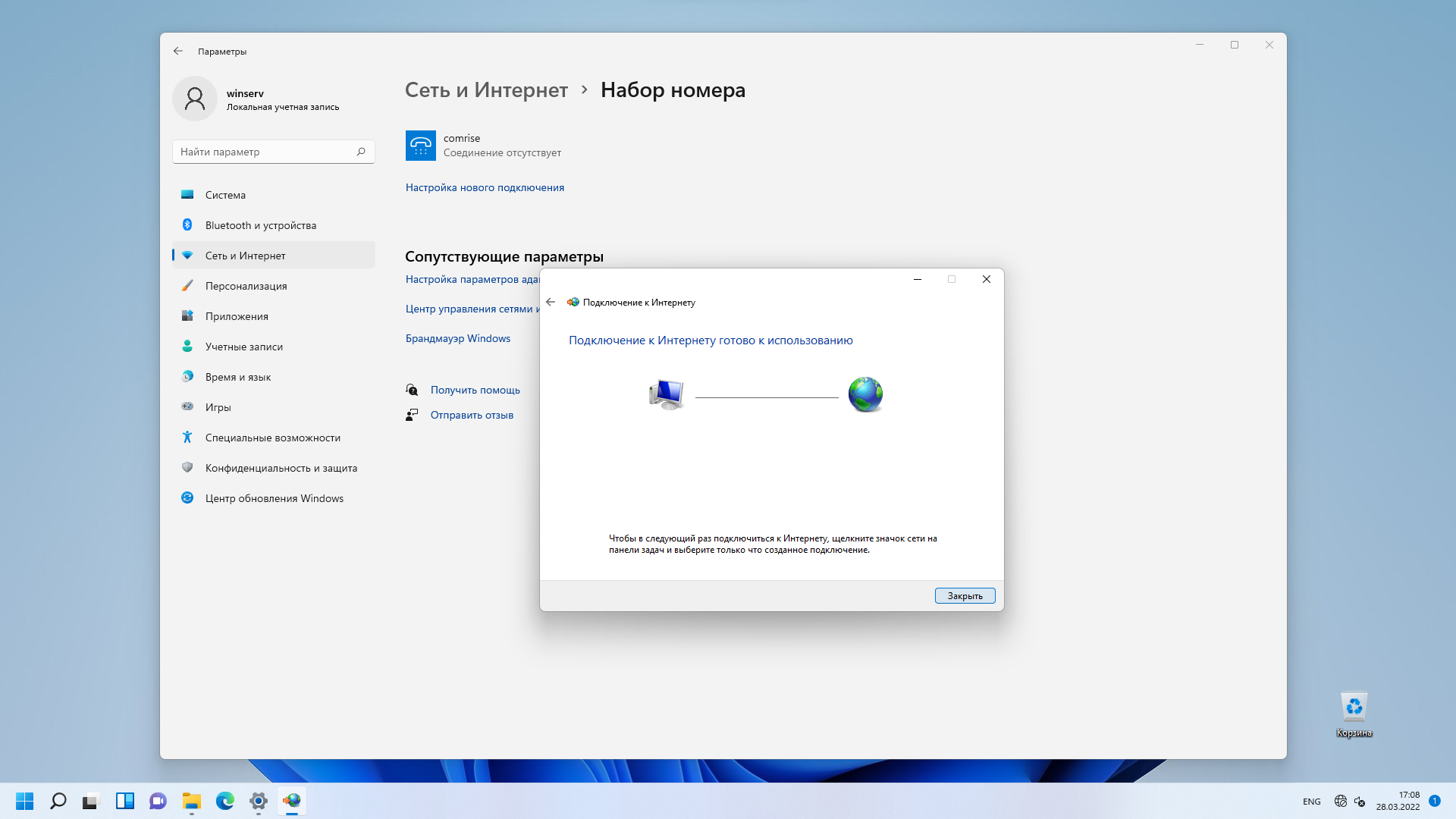1456x819 pixels.
Task: Open the Приложения section
Action: pyautogui.click(x=274, y=316)
